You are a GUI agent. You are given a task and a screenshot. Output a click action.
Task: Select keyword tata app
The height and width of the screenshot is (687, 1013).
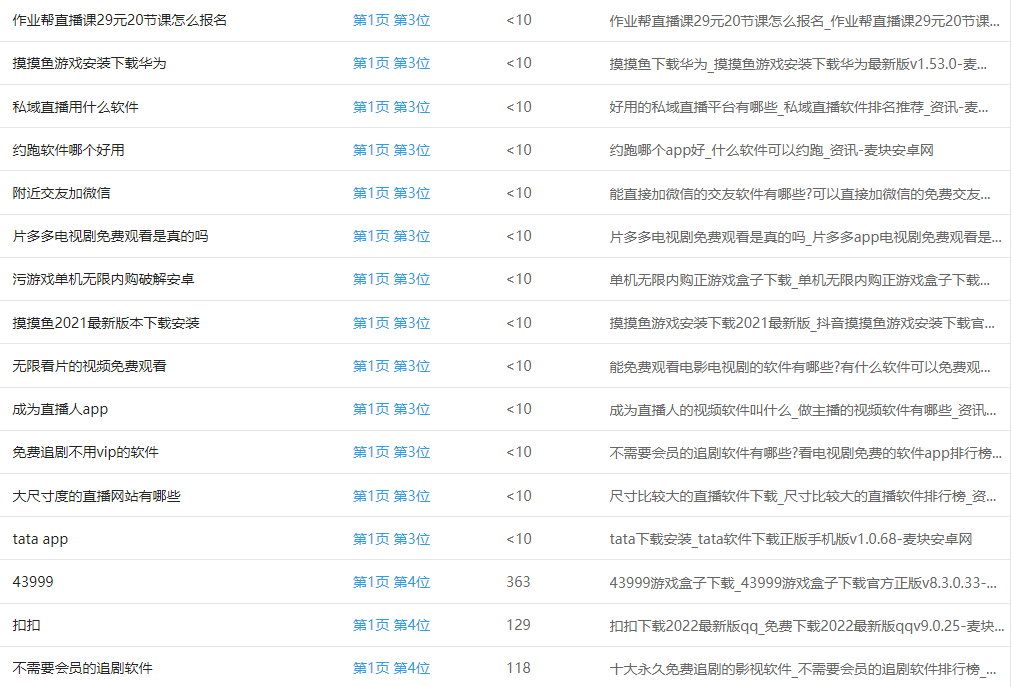tap(40, 539)
